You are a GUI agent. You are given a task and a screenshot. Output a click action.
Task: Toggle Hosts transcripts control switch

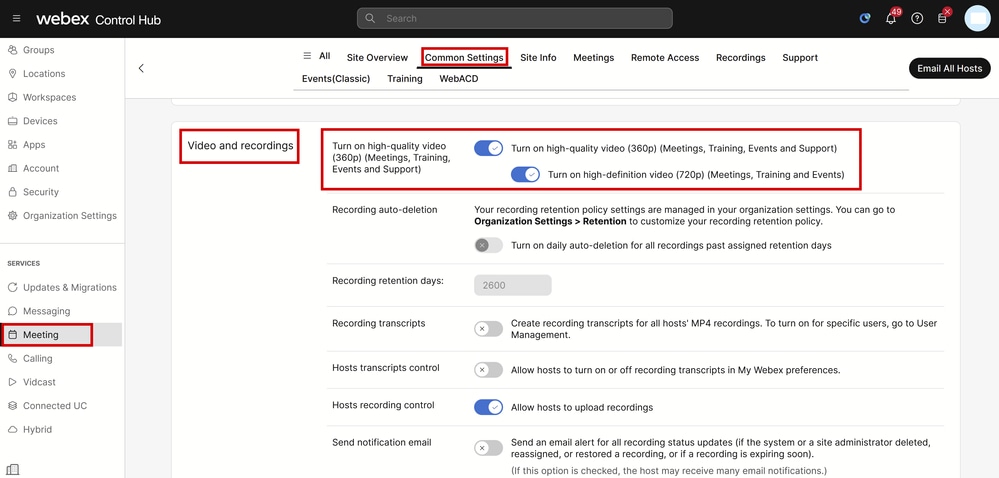(489, 370)
